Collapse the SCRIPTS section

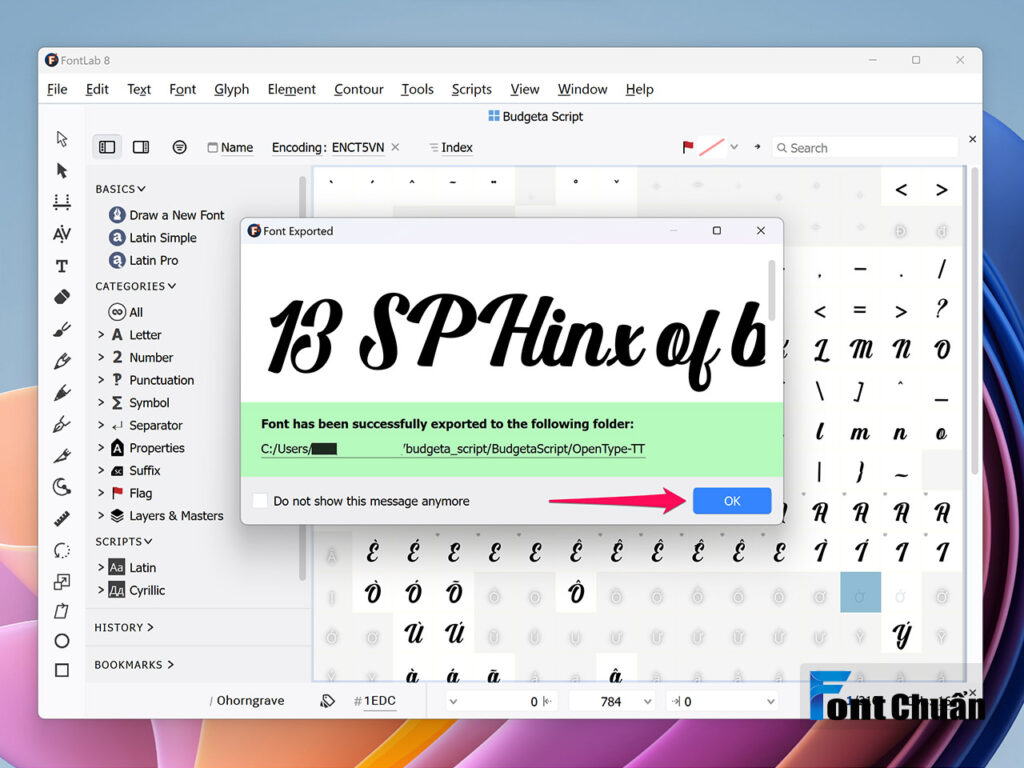click(124, 541)
